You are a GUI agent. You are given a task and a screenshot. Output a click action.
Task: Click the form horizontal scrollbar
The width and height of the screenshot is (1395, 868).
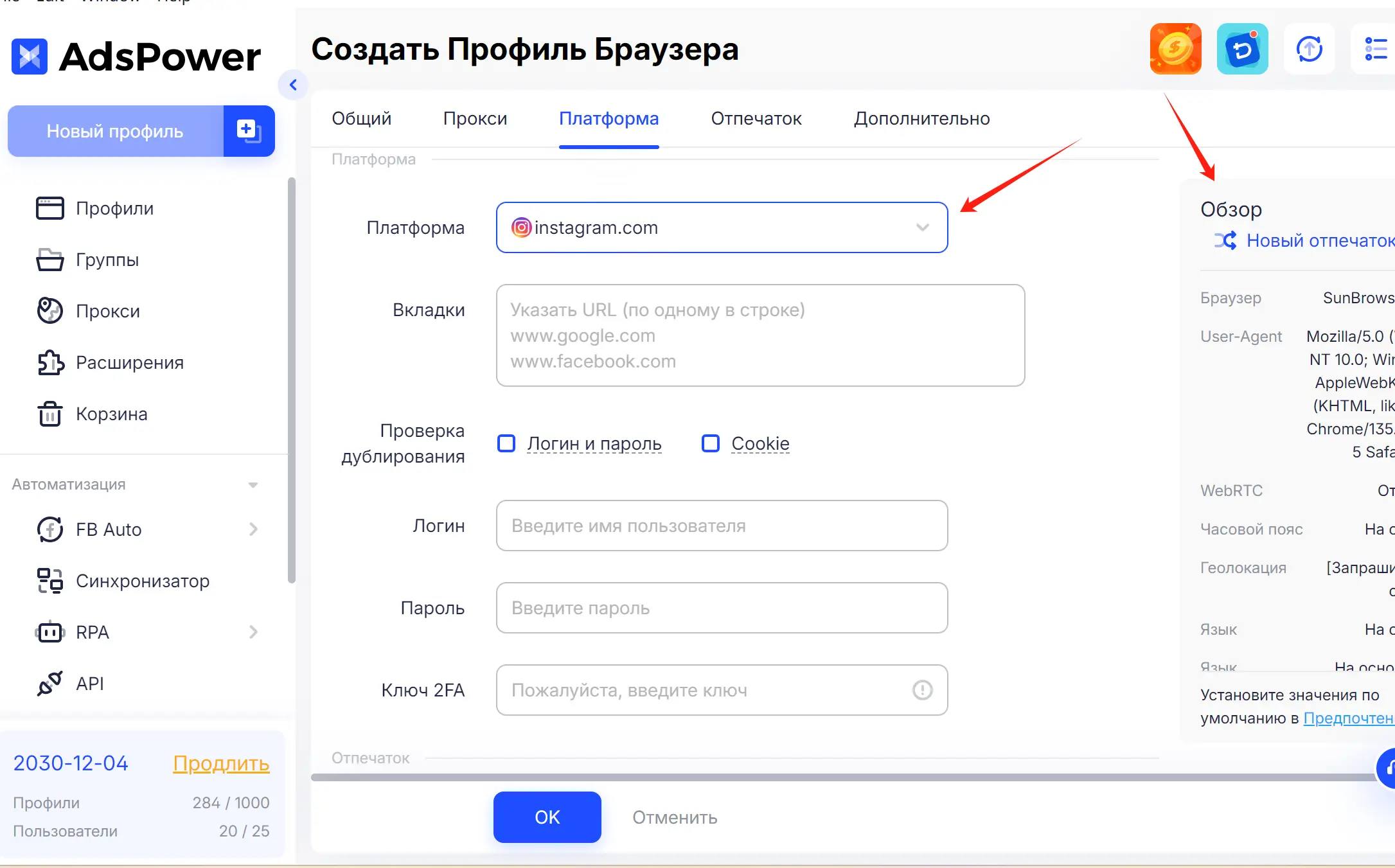(x=843, y=777)
